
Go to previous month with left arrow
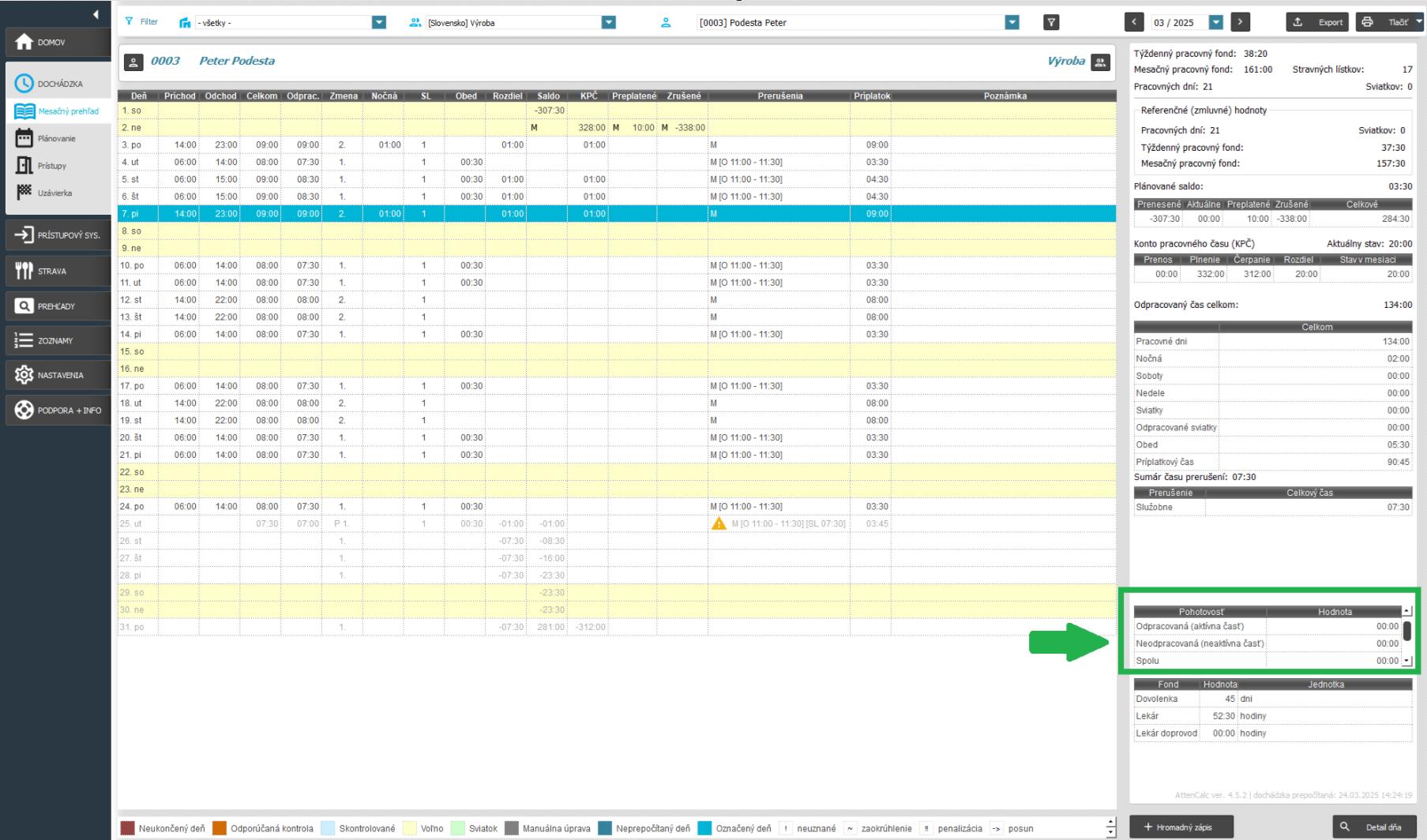(1135, 23)
